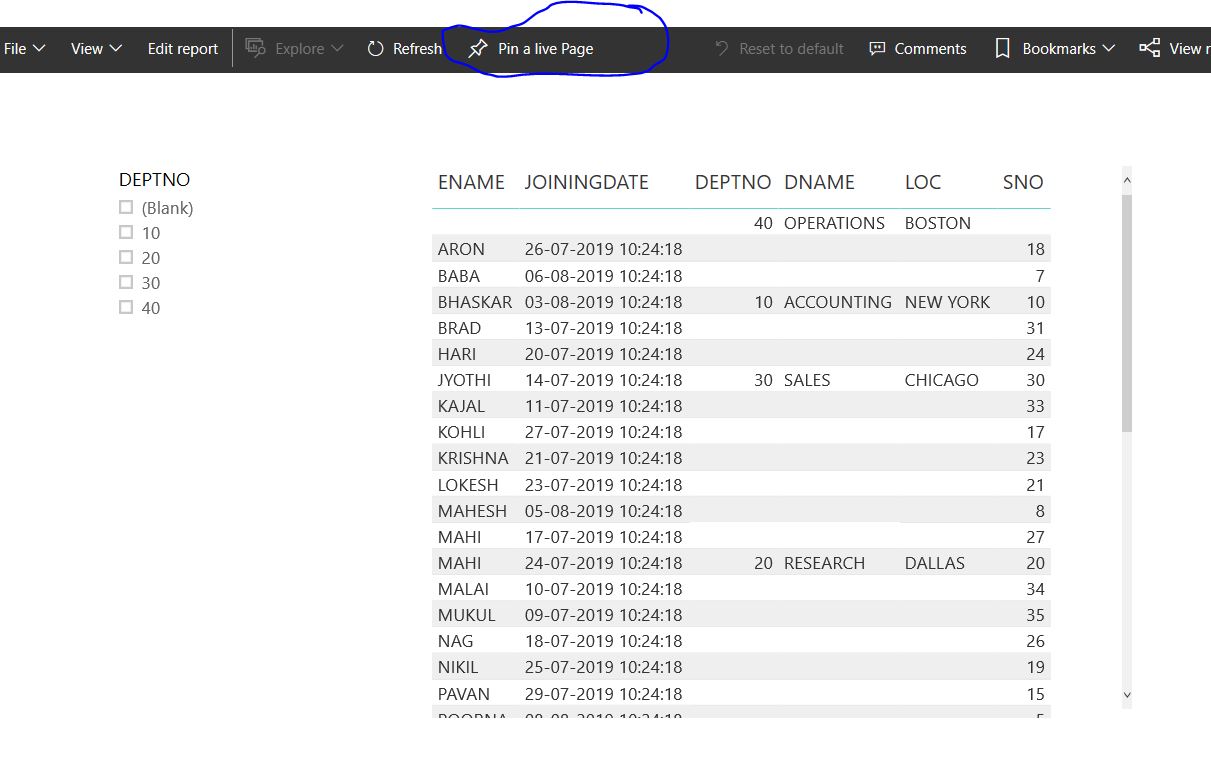The height and width of the screenshot is (783, 1211).
Task: Expand the View menu chevron
Action: [x=115, y=48]
